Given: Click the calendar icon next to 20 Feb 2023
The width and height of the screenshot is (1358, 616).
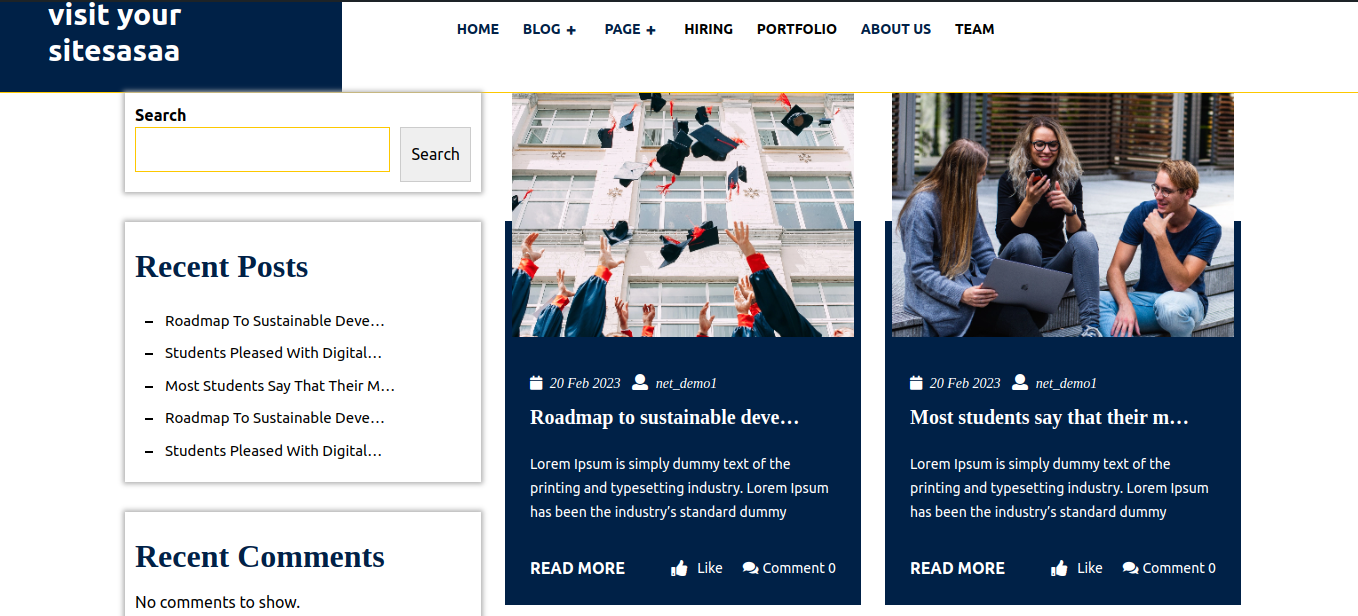Looking at the screenshot, I should point(535,382).
